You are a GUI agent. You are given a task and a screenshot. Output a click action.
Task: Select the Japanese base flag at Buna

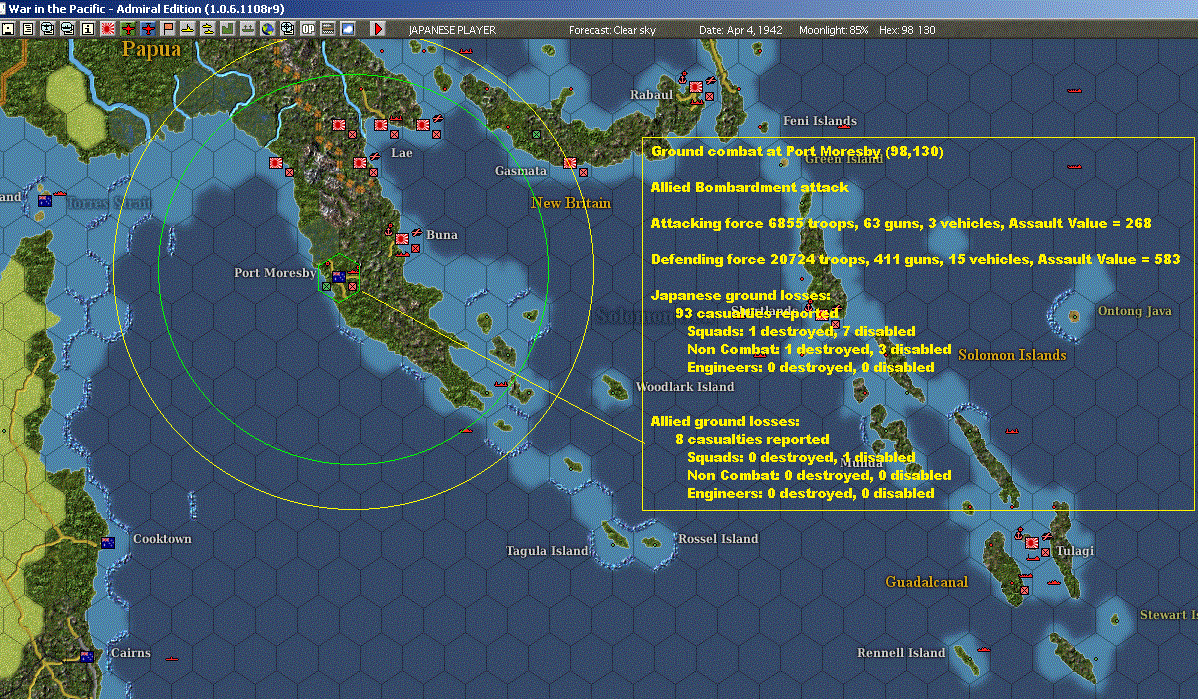pyautogui.click(x=402, y=239)
